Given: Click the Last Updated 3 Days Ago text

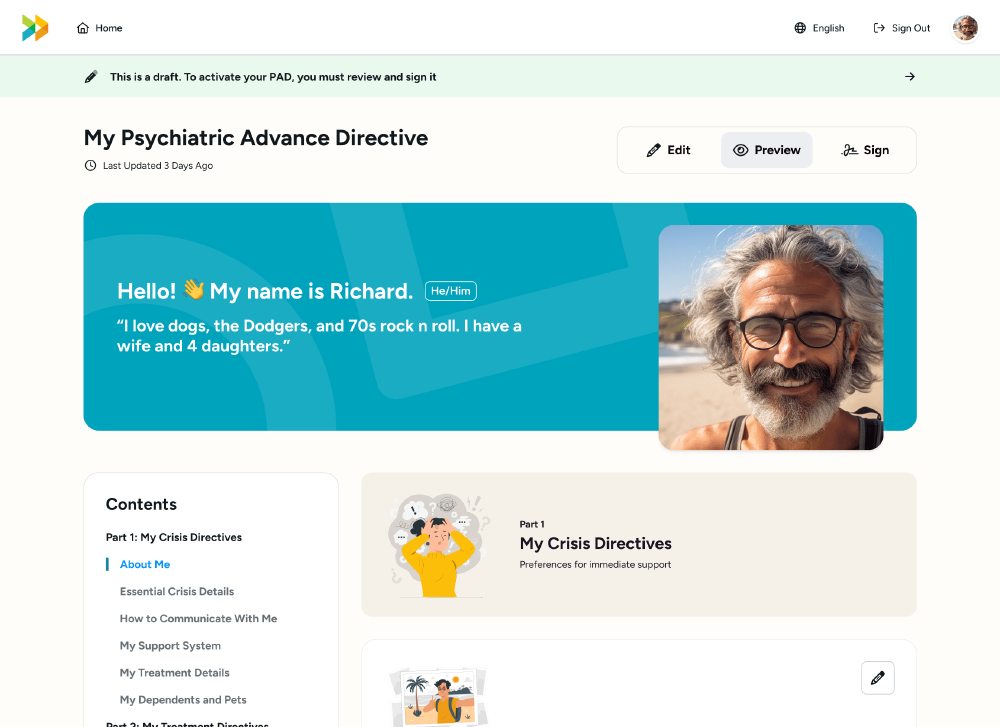Looking at the screenshot, I should click(158, 166).
